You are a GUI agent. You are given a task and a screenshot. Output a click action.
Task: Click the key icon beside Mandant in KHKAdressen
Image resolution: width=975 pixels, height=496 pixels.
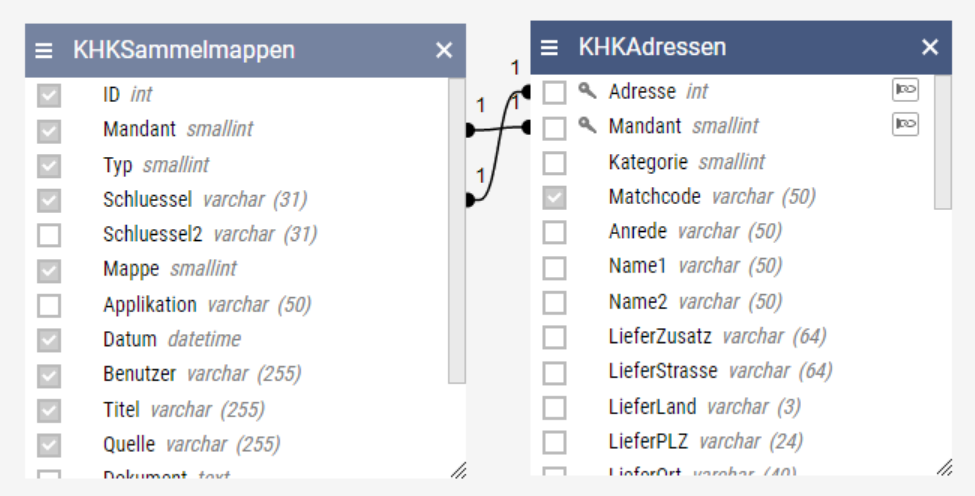[587, 126]
